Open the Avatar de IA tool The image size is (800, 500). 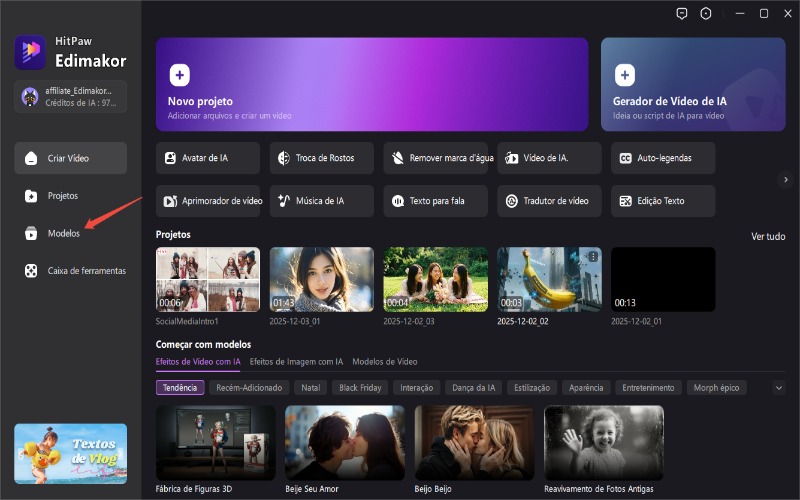click(208, 158)
